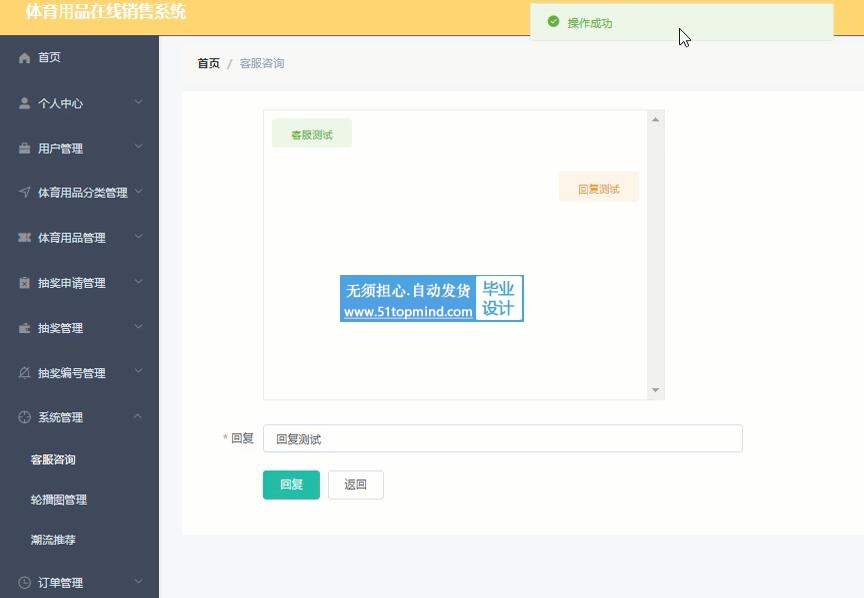864x598 pixels.
Task: Click the circular icon beside 系统管理
Action: coord(24,417)
